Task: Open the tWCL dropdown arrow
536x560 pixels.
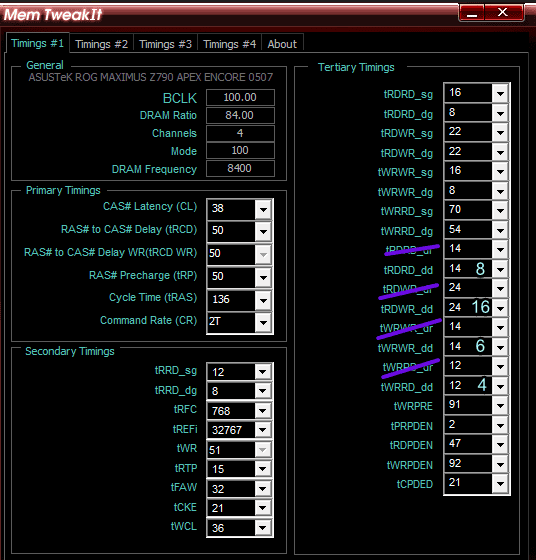Action: pos(263,528)
